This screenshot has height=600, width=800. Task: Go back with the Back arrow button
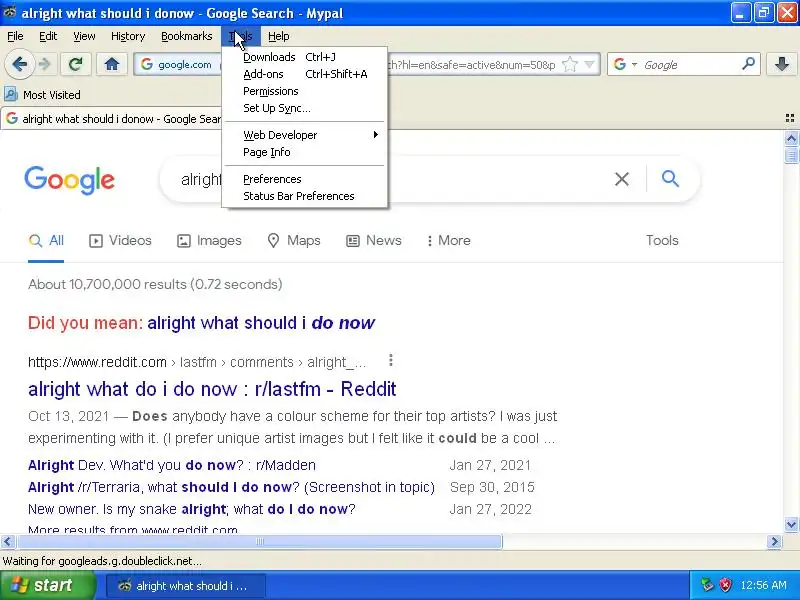20,64
